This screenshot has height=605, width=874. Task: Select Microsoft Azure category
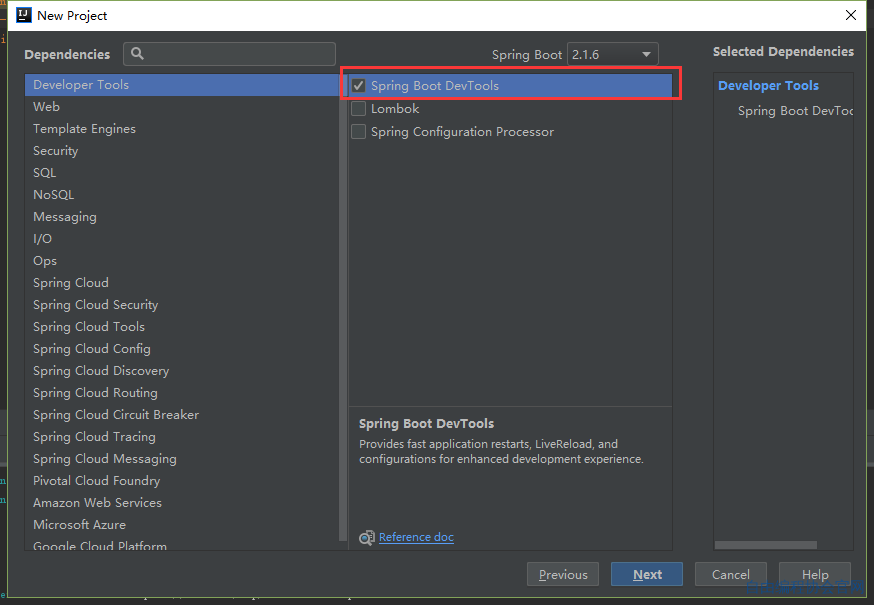point(182,525)
